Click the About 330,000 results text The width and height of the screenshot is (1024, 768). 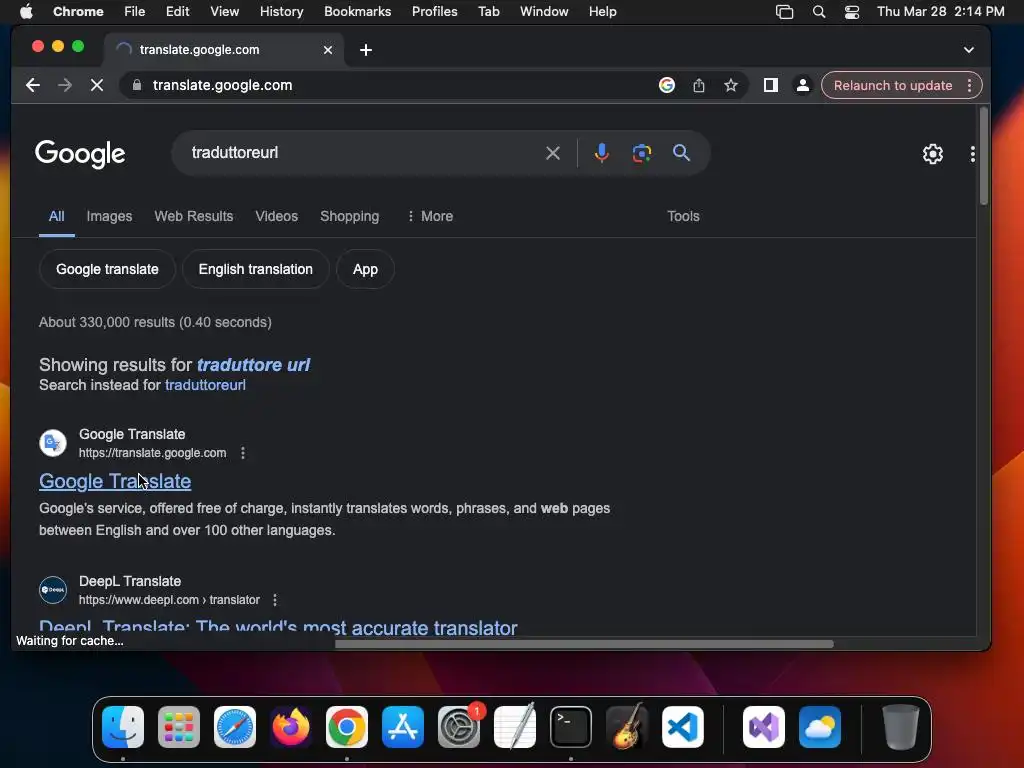coord(155,322)
